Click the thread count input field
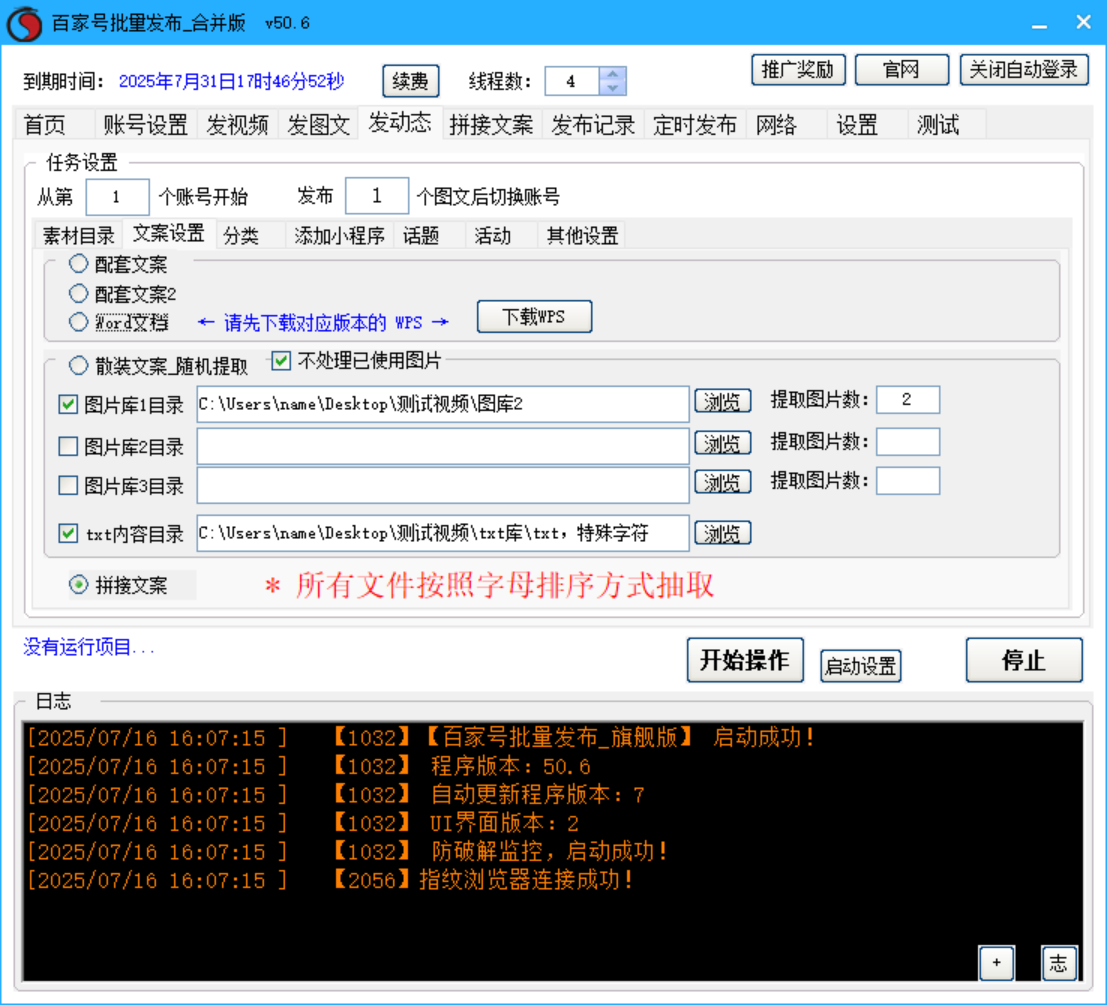 (573, 81)
